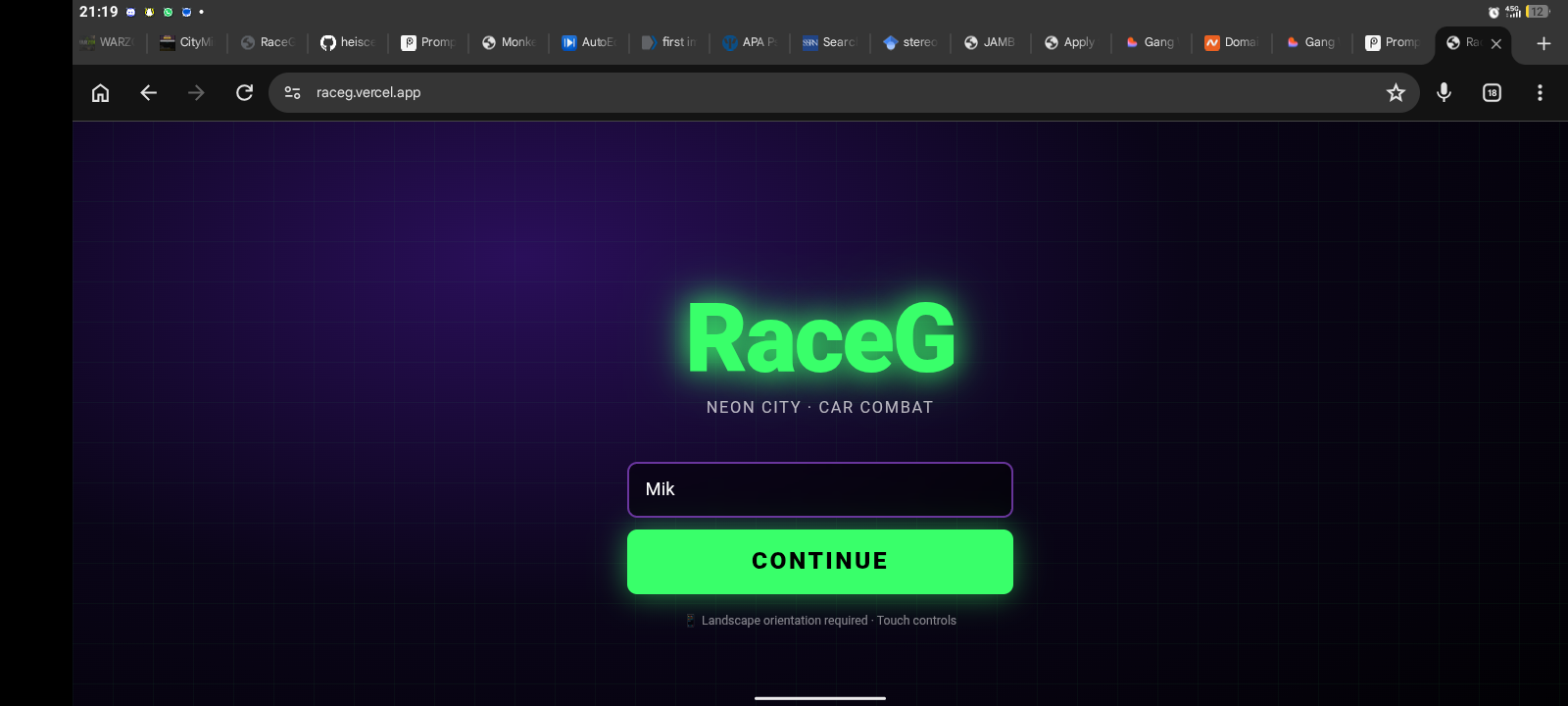1568x706 pixels.
Task: Close the currently active tab
Action: pos(1495,43)
